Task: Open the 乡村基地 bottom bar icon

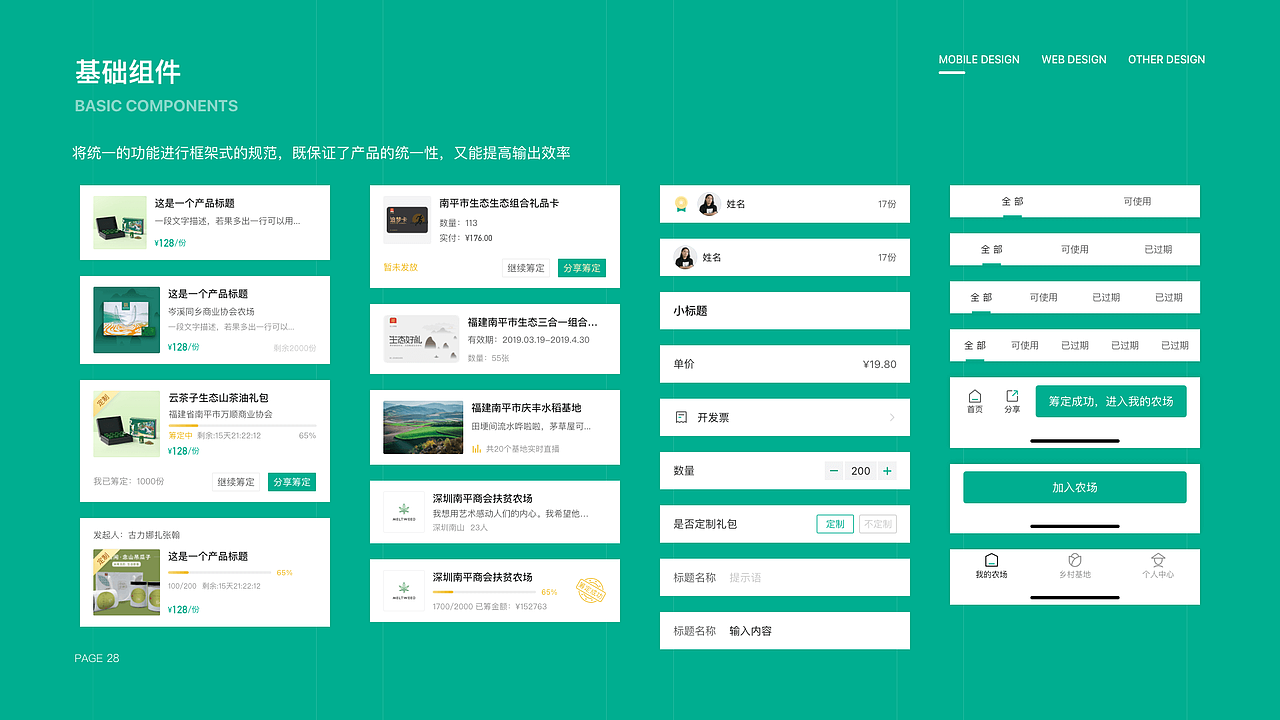Action: coord(1075,560)
